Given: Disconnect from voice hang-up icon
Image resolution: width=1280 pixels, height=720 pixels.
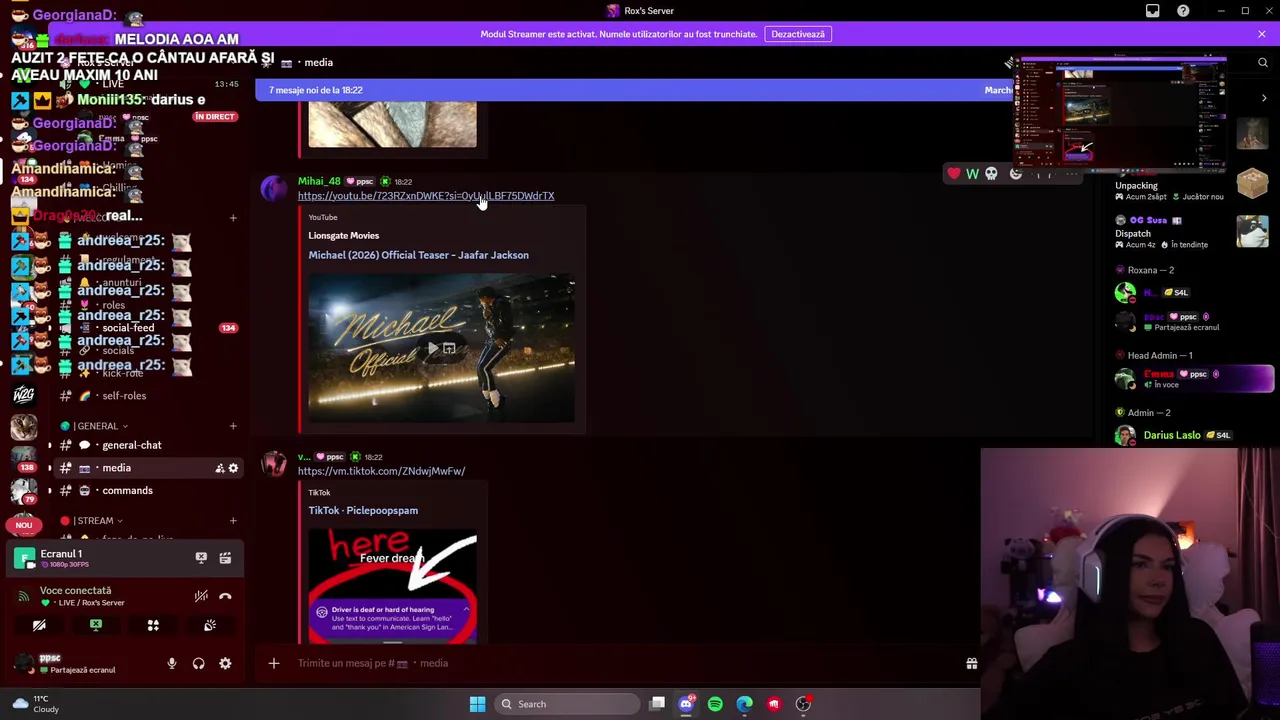Looking at the screenshot, I should [x=225, y=596].
